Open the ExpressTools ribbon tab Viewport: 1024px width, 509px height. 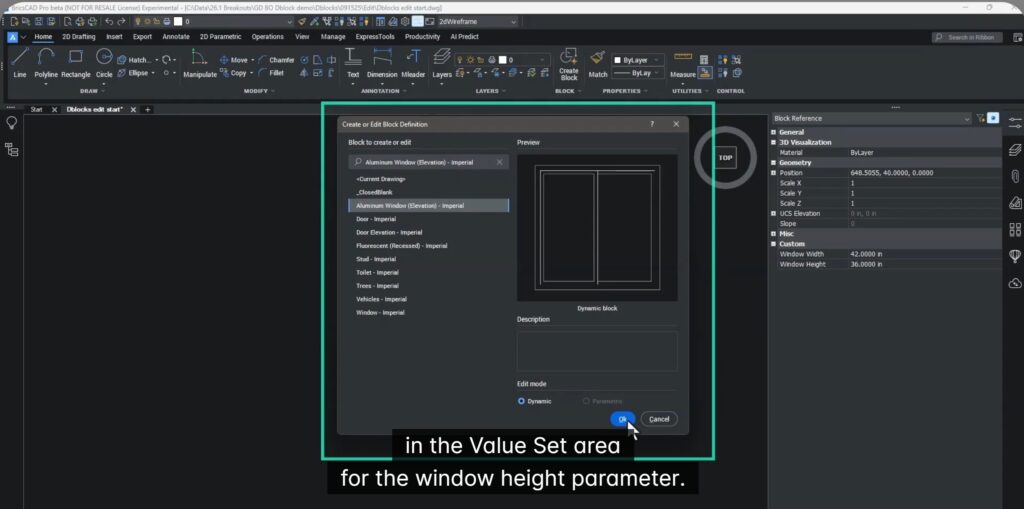(375, 37)
